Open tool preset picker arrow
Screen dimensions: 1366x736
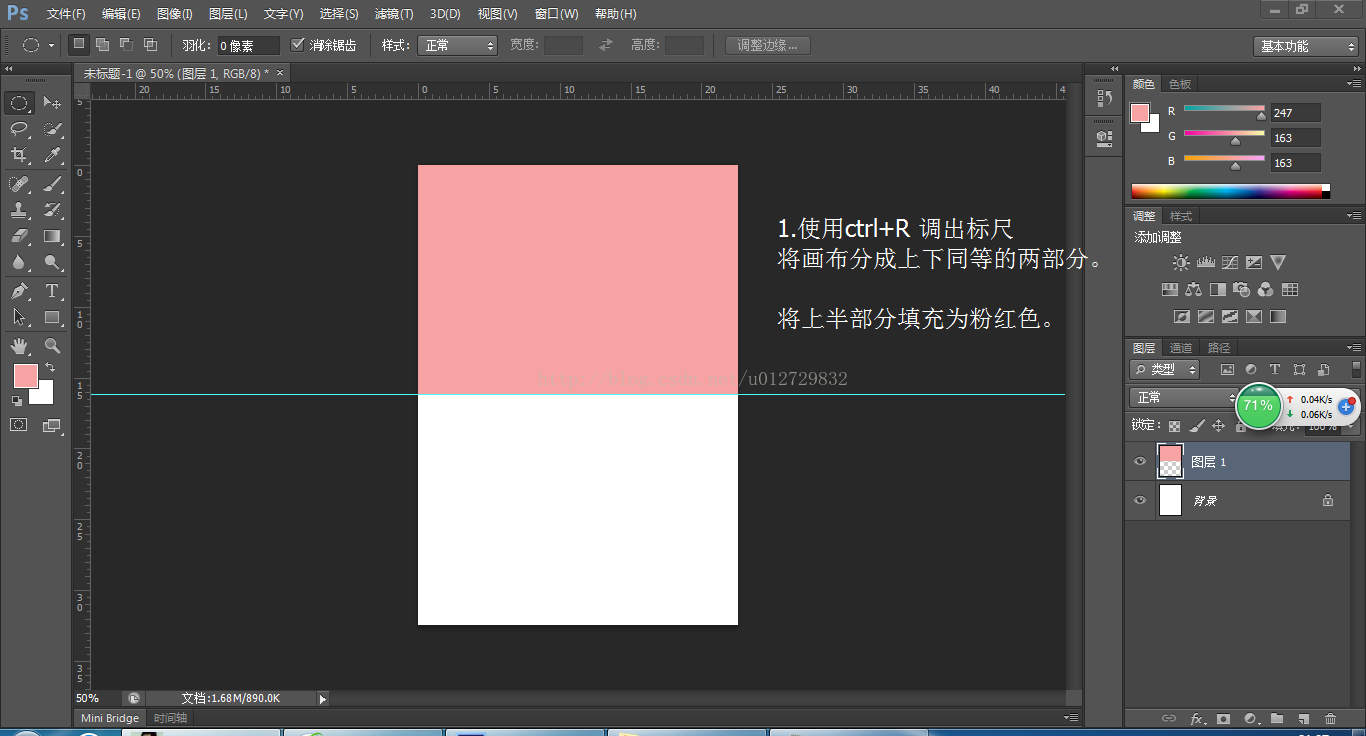51,46
